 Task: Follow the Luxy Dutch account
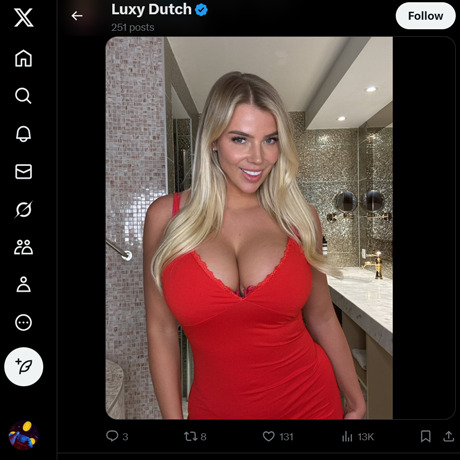(x=425, y=16)
